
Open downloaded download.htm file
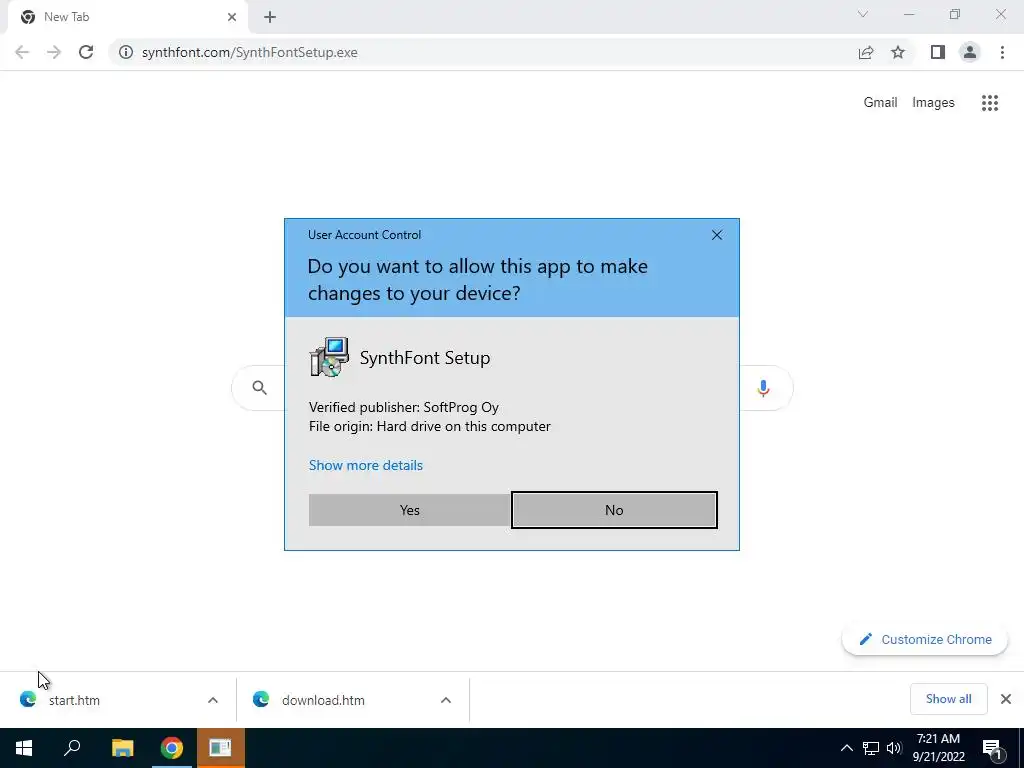pos(323,700)
